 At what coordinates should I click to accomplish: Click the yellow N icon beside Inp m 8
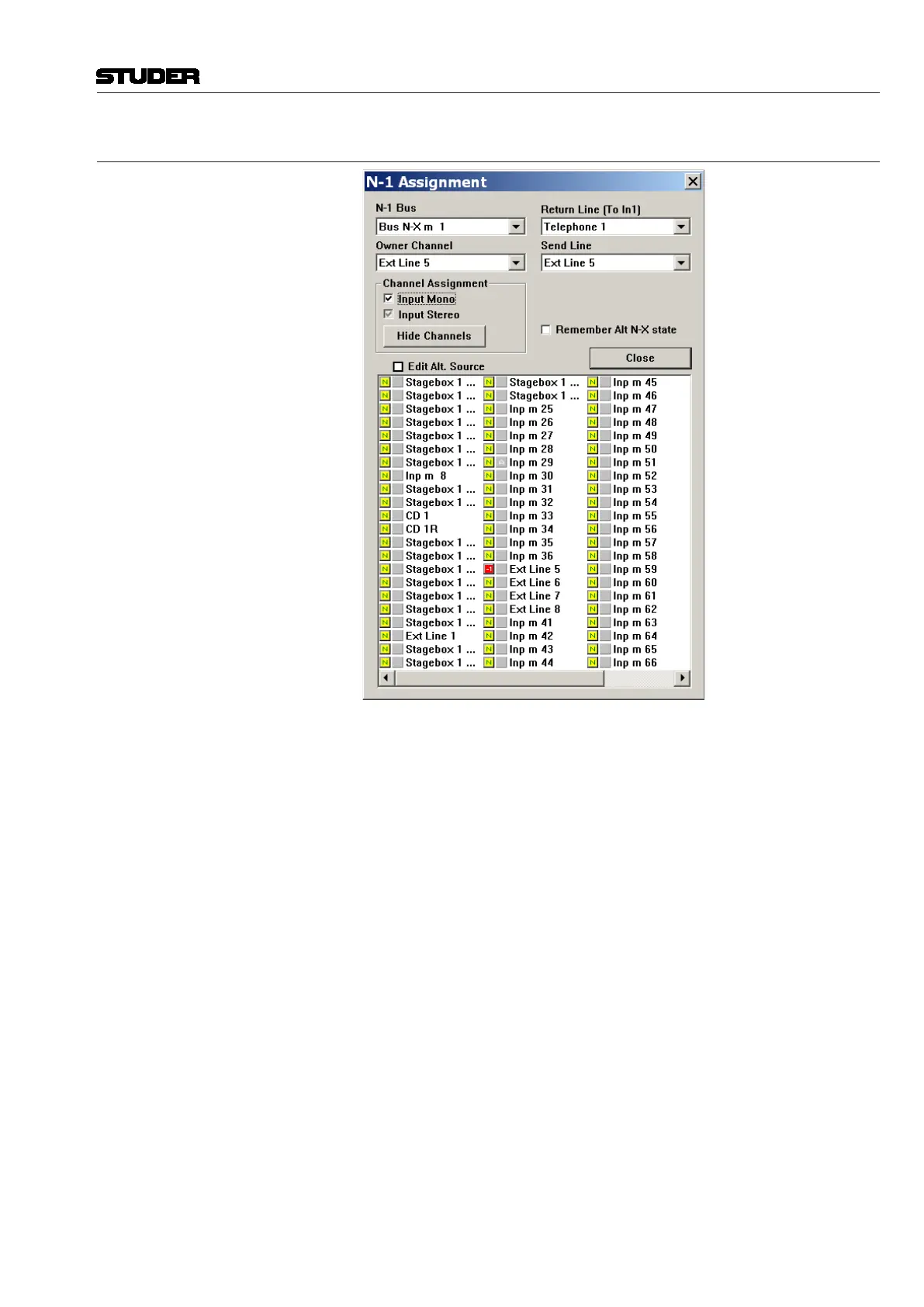tap(385, 476)
